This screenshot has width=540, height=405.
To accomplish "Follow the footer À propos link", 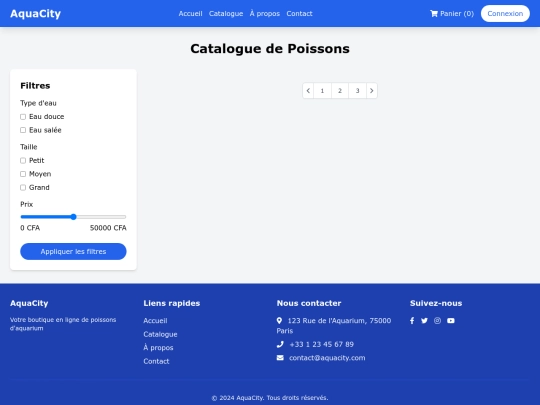I will point(158,347).
